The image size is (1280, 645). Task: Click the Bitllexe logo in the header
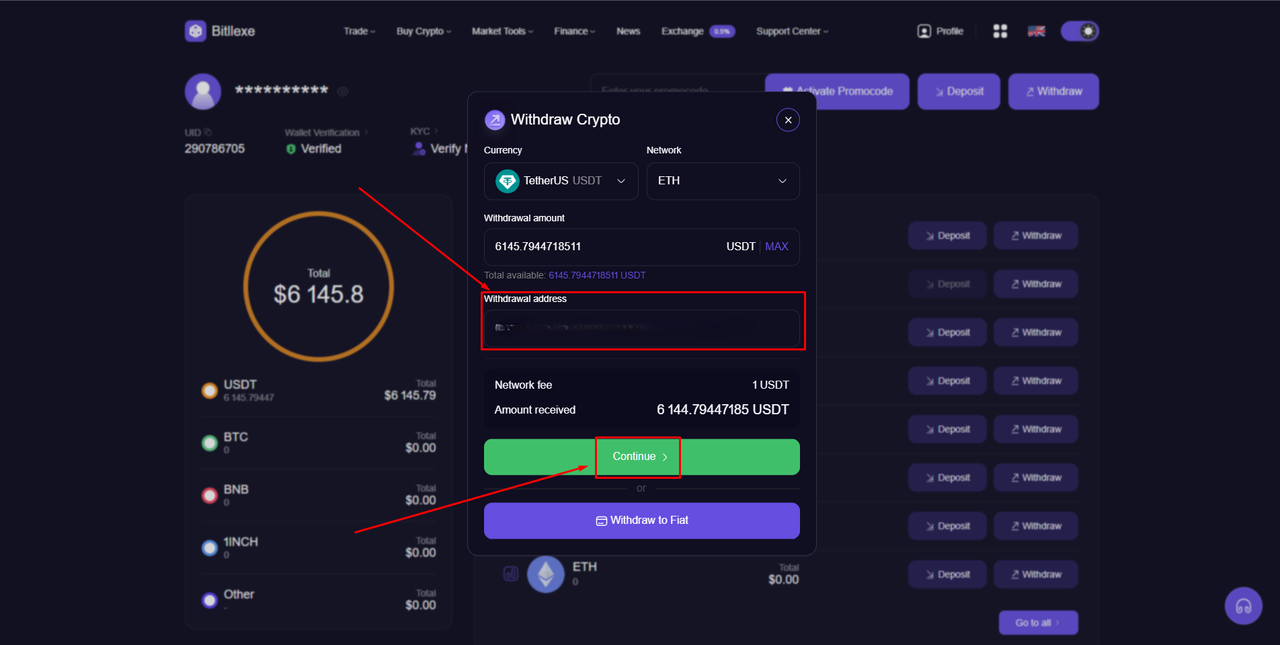[x=220, y=31]
